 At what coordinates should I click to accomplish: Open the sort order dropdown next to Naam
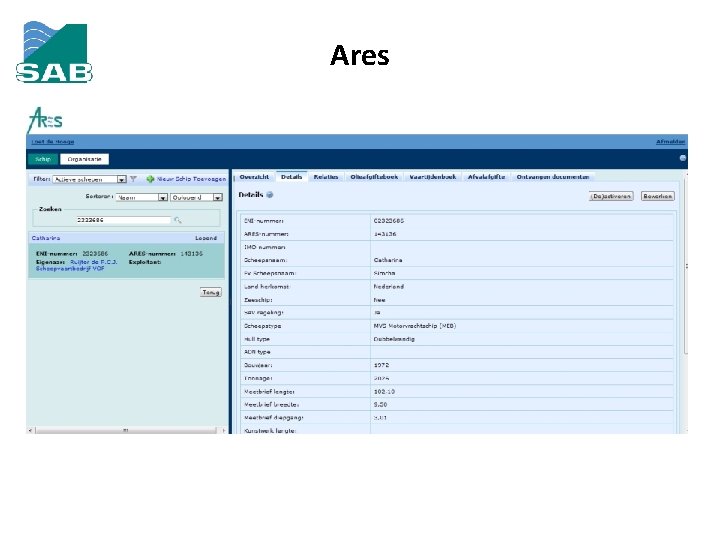197,197
